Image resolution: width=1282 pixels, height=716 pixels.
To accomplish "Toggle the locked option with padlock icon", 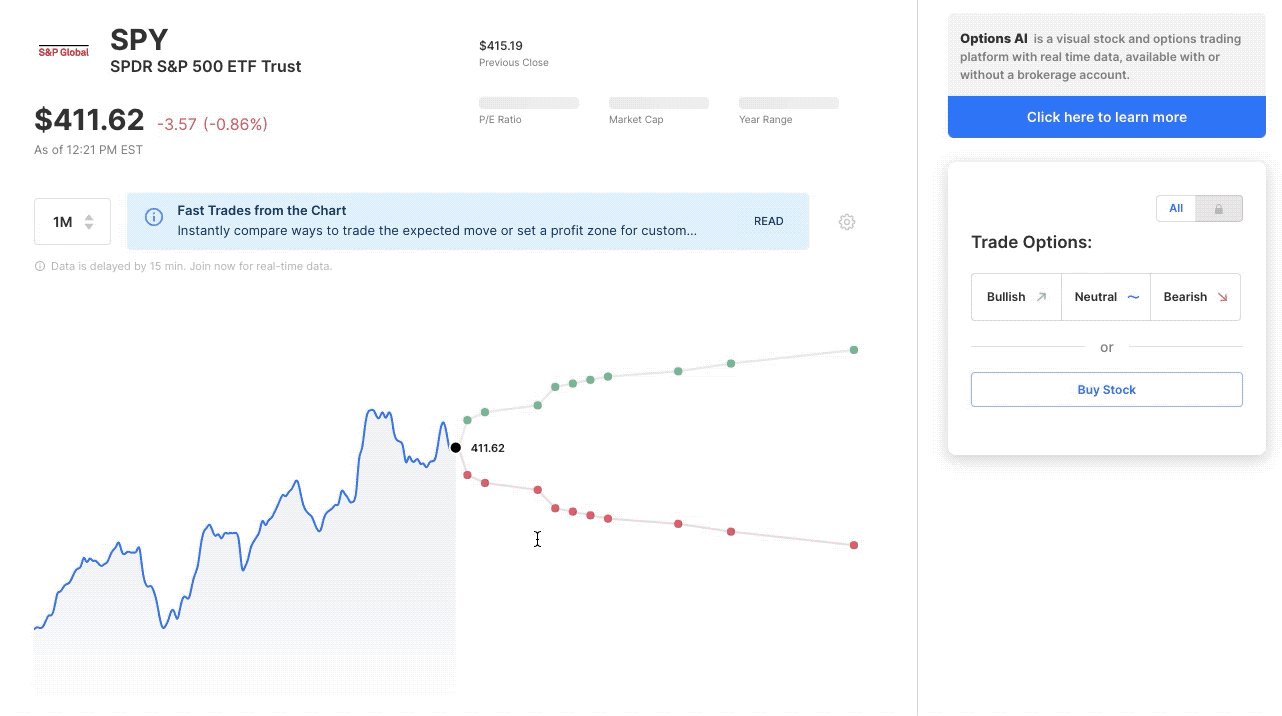I will pos(1219,209).
